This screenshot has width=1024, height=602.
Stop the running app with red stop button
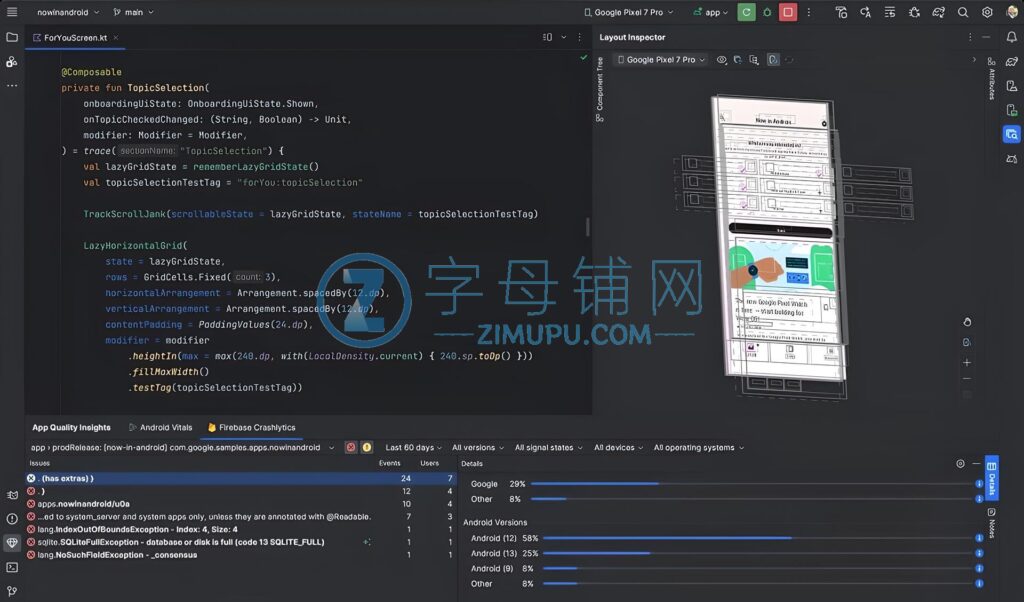(x=788, y=12)
